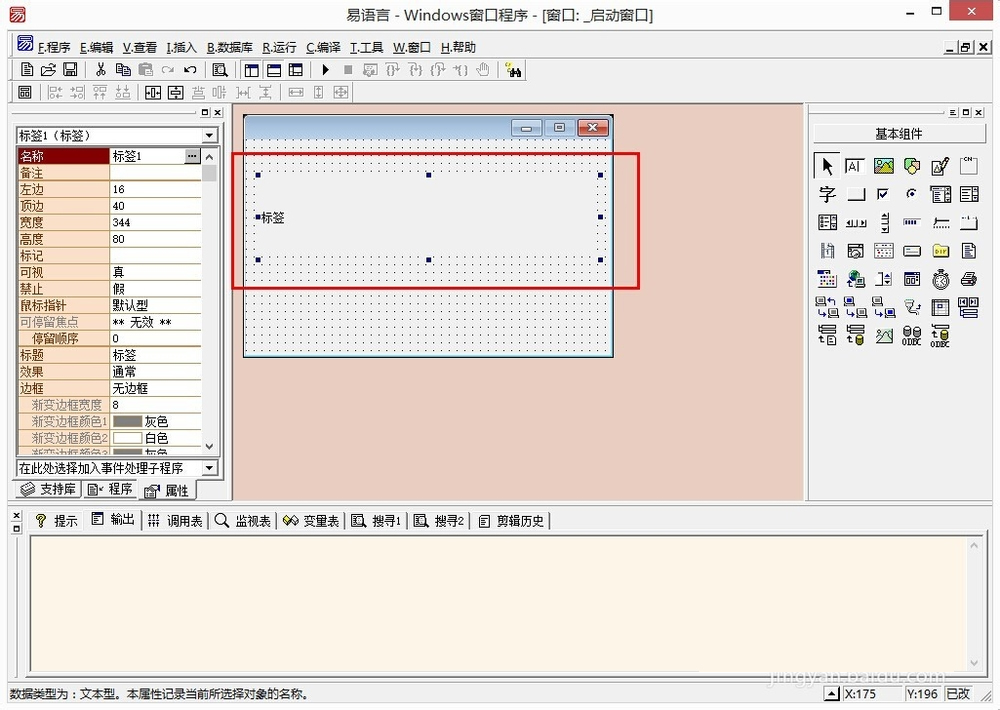The height and width of the screenshot is (710, 1000).
Task: Select the picture box component
Action: (x=883, y=166)
